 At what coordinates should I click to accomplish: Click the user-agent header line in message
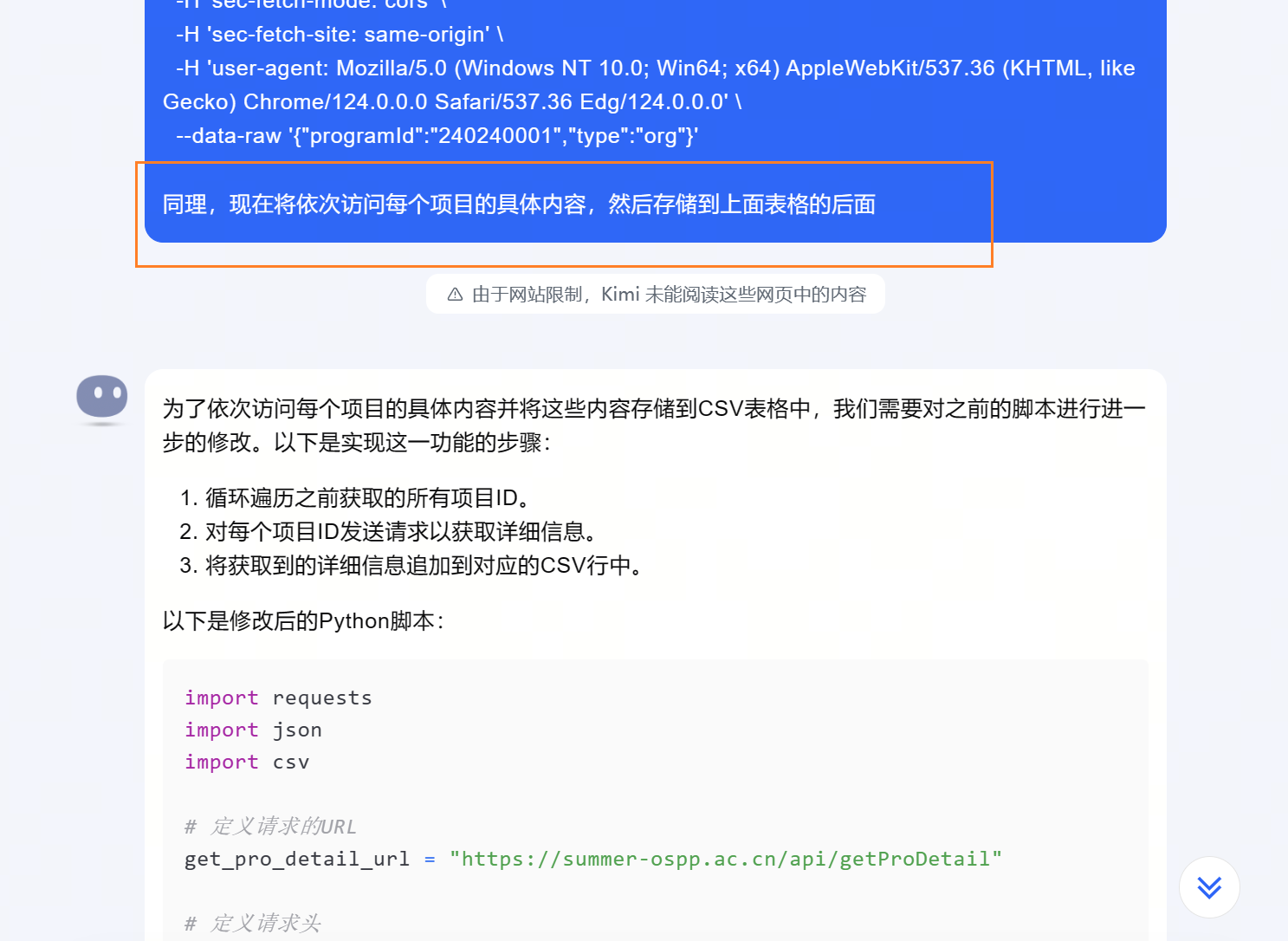pos(649,85)
